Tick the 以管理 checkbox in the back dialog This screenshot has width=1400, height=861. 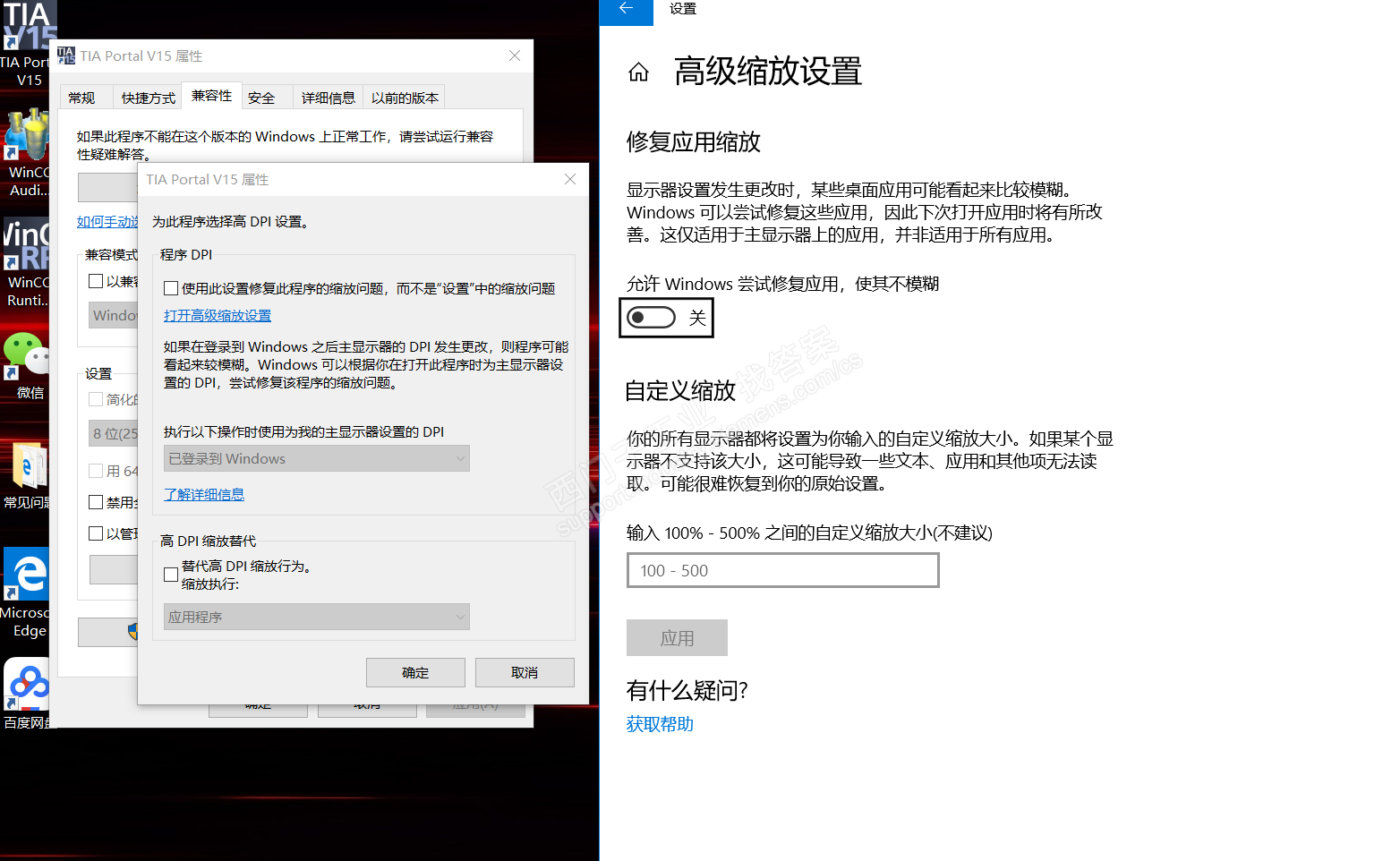(96, 533)
